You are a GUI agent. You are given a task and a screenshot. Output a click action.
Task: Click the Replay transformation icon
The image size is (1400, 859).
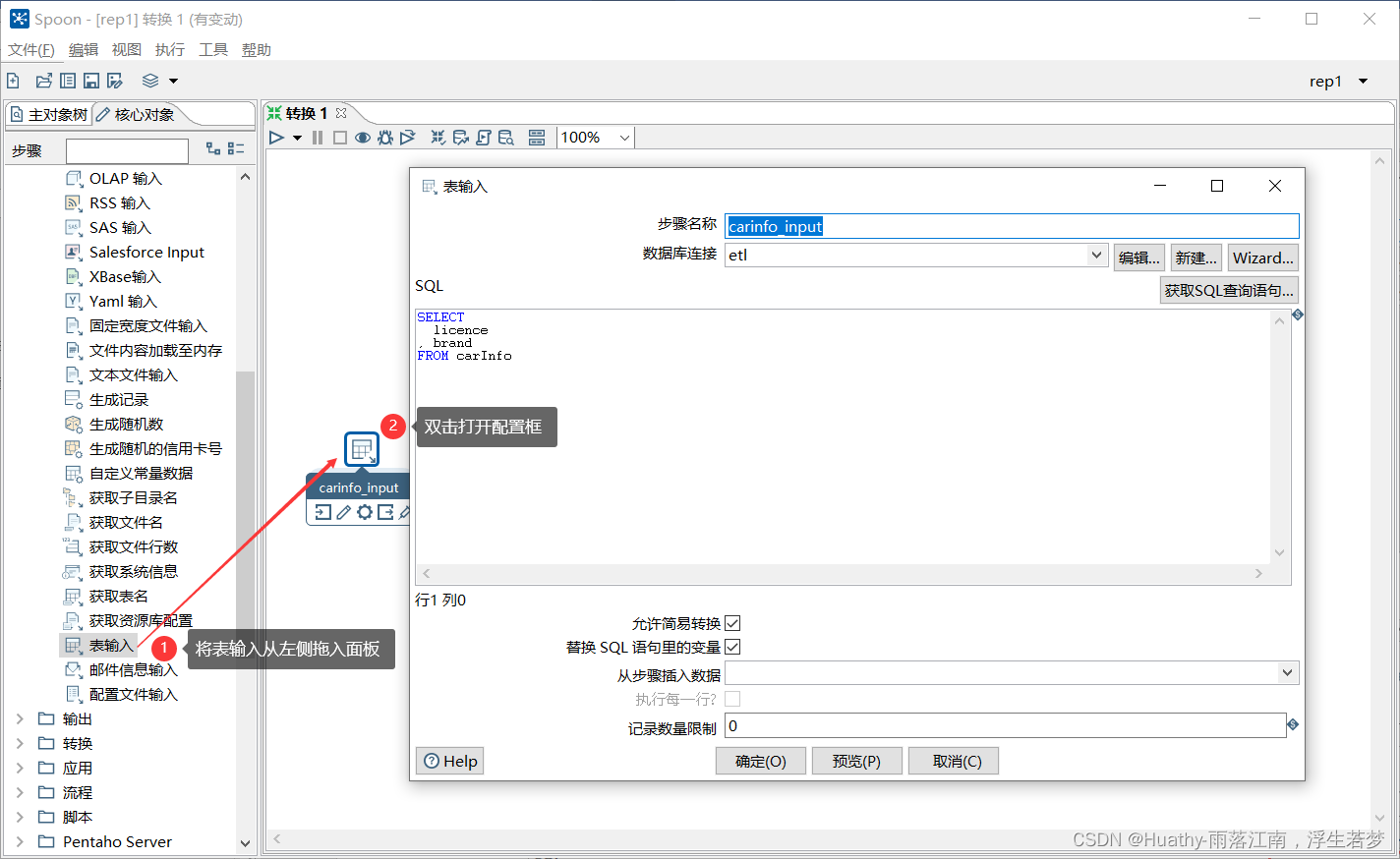[x=408, y=138]
